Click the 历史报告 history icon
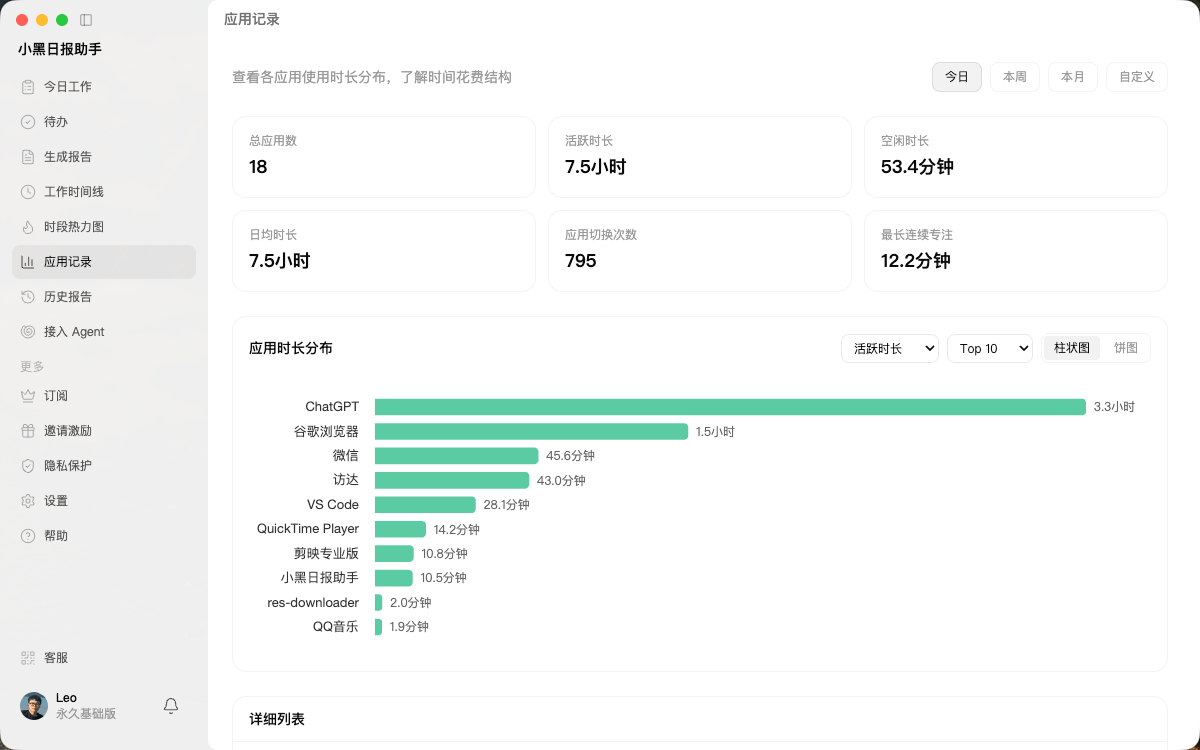Viewport: 1200px width, 750px height. [28, 297]
